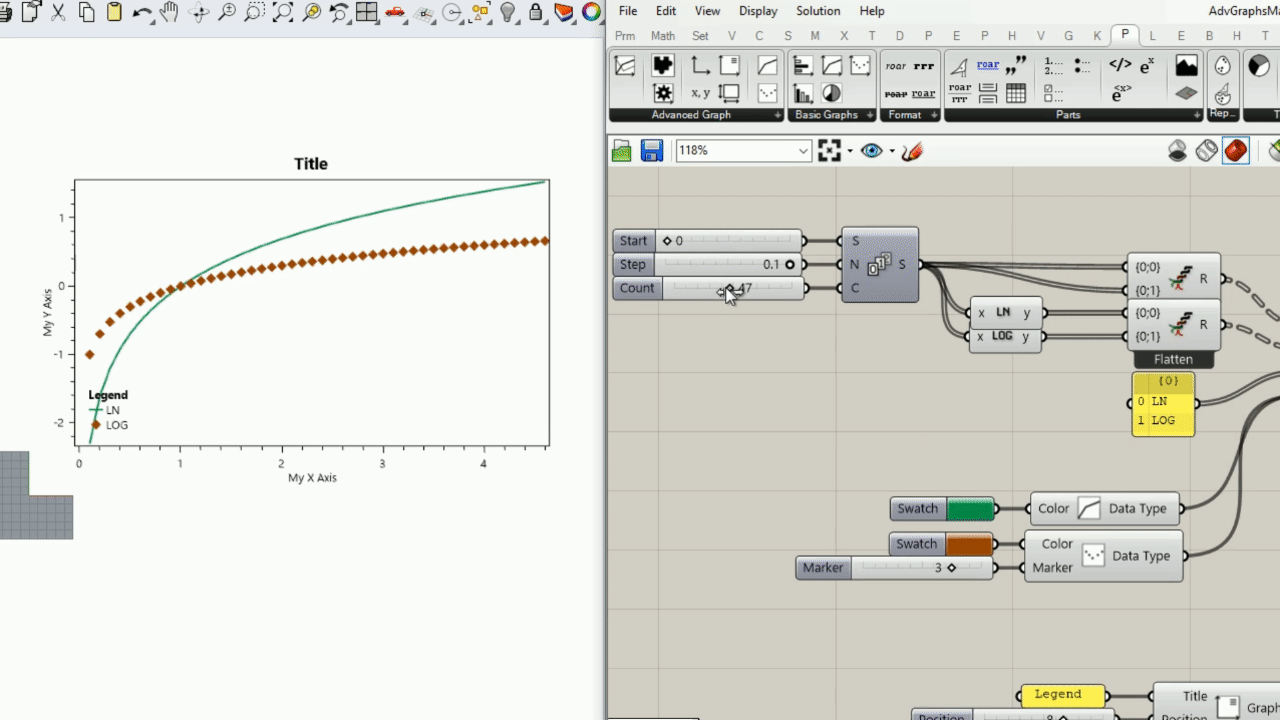The image size is (1280, 720).
Task: Click the pie chart icon in Basic Graphs
Action: click(x=831, y=94)
